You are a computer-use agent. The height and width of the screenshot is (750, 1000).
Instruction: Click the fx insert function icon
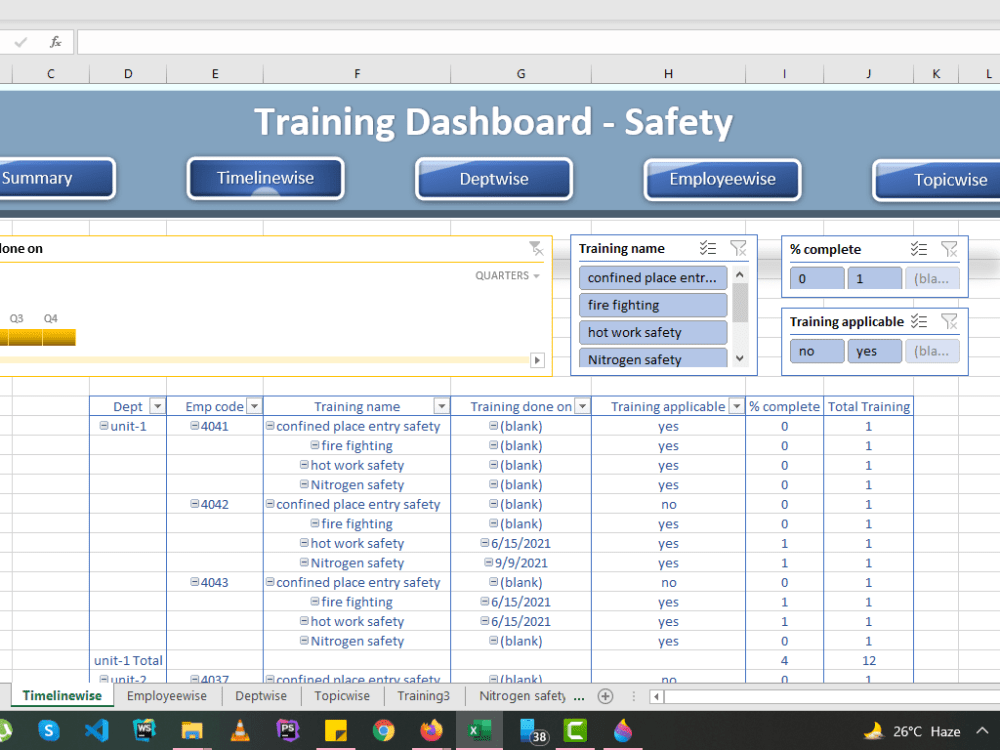(55, 41)
